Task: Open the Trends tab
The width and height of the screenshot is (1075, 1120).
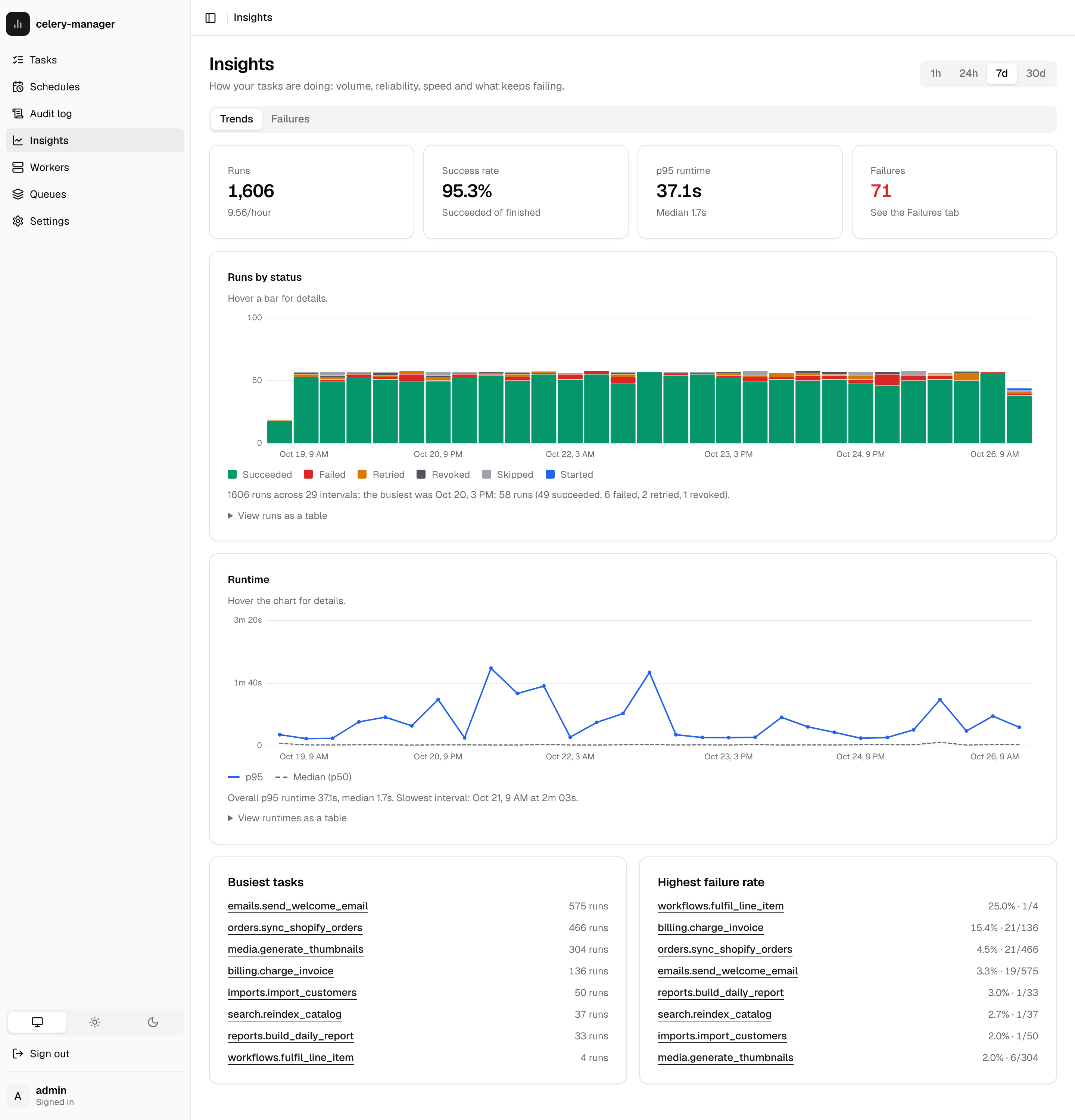Action: click(237, 119)
